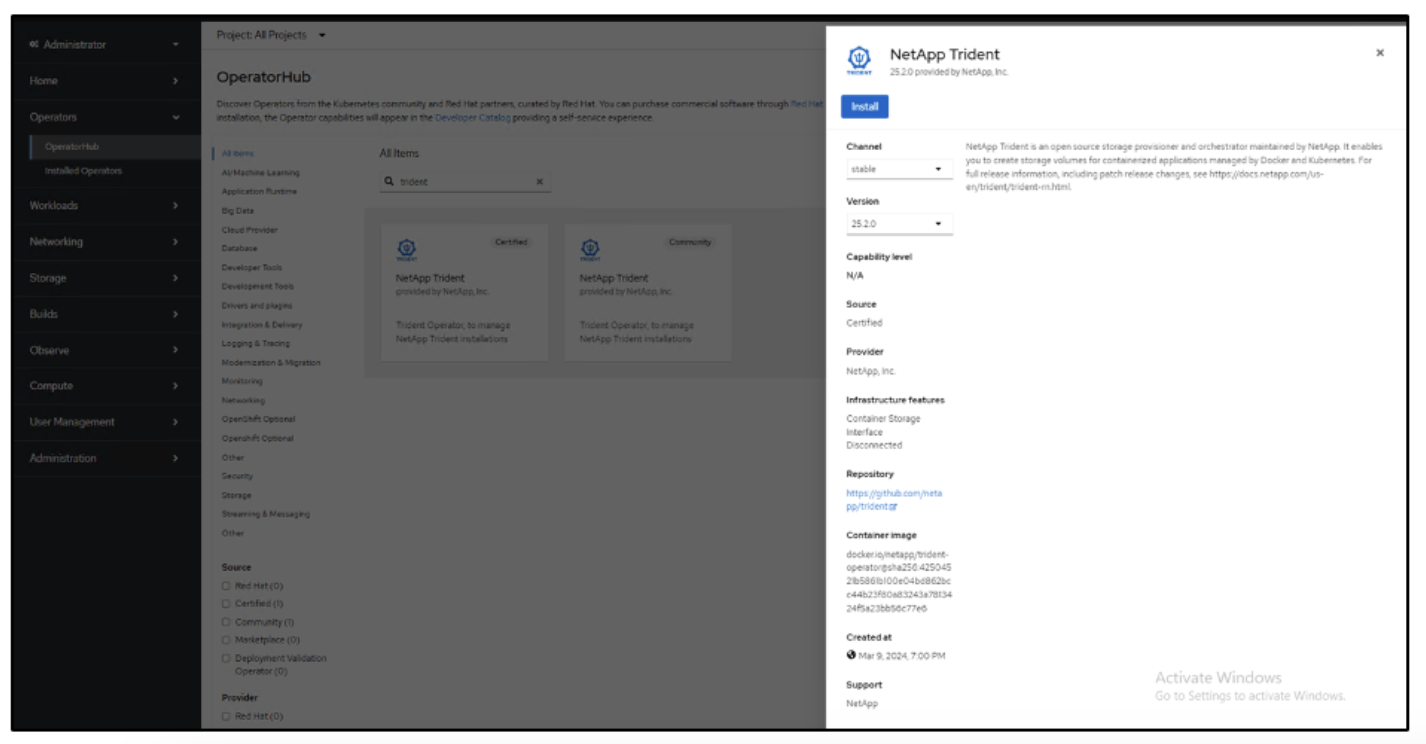The image size is (1426, 744).
Task: Collapse the Operators section in the sidebar
Action: pos(105,117)
